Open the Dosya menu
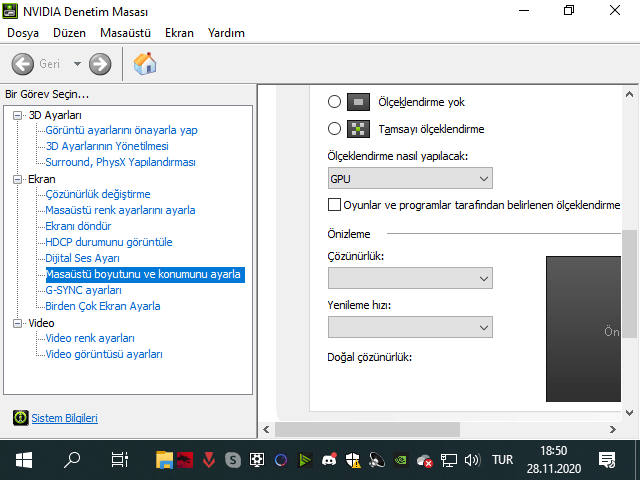Viewport: 640px width, 480px height. click(23, 33)
